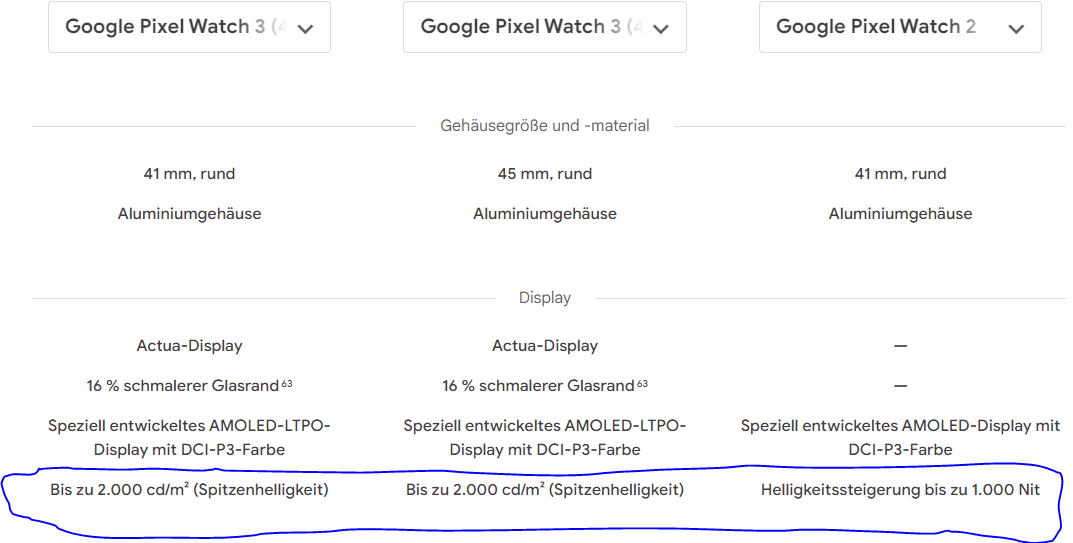Click the Display section heading
The height and width of the screenshot is (543, 1073).
545,298
